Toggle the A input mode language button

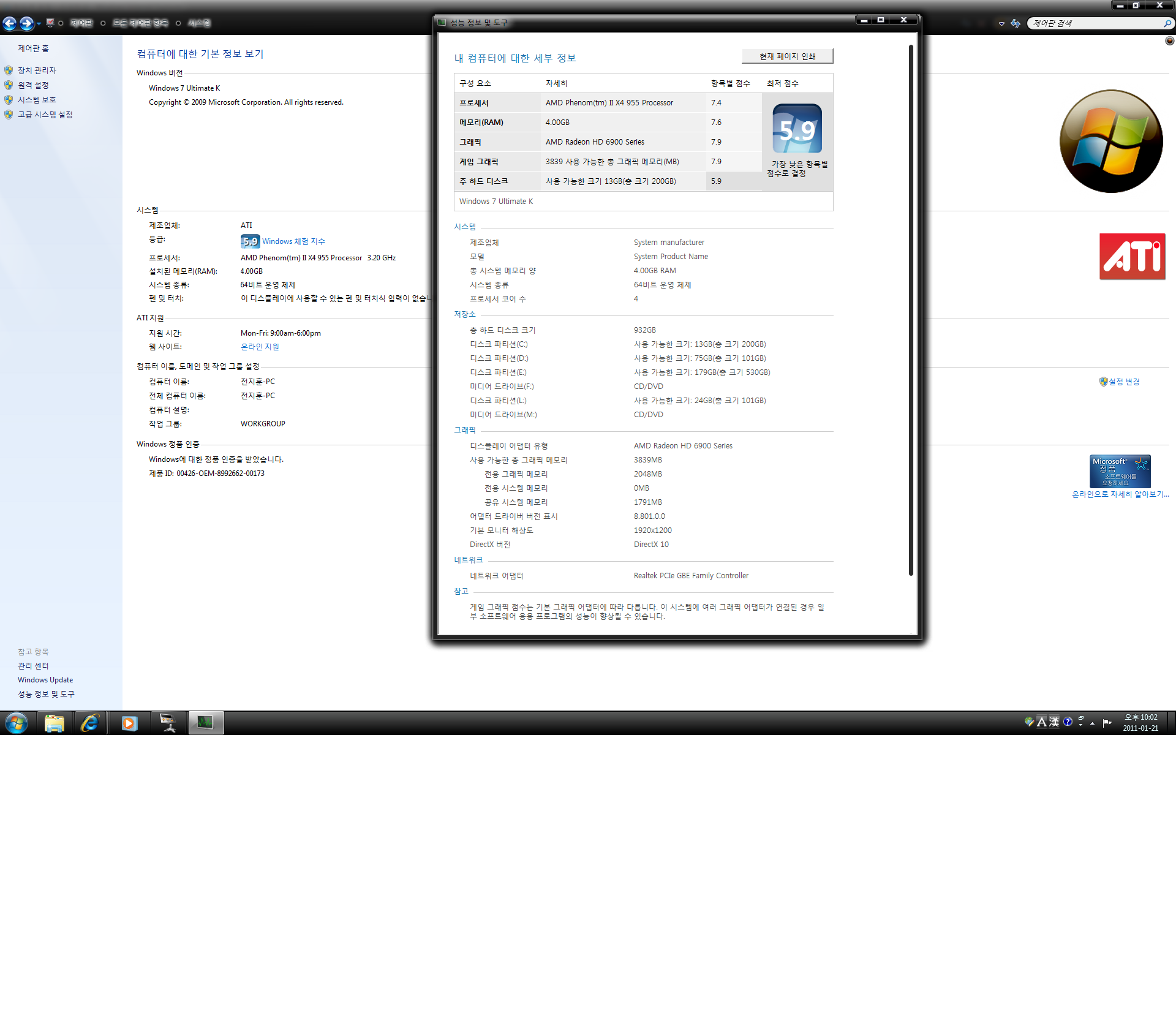tap(1041, 722)
